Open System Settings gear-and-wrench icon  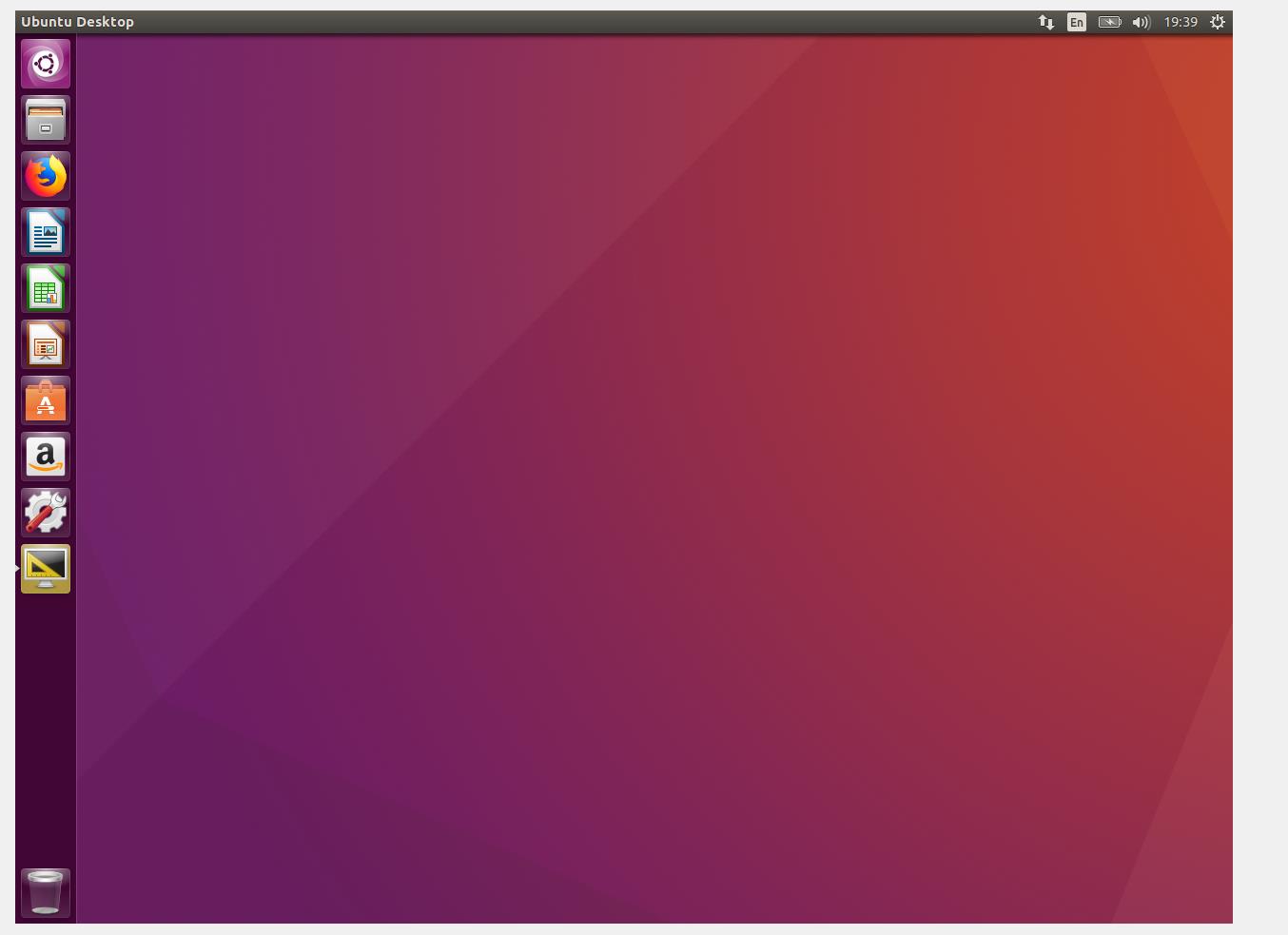(46, 513)
